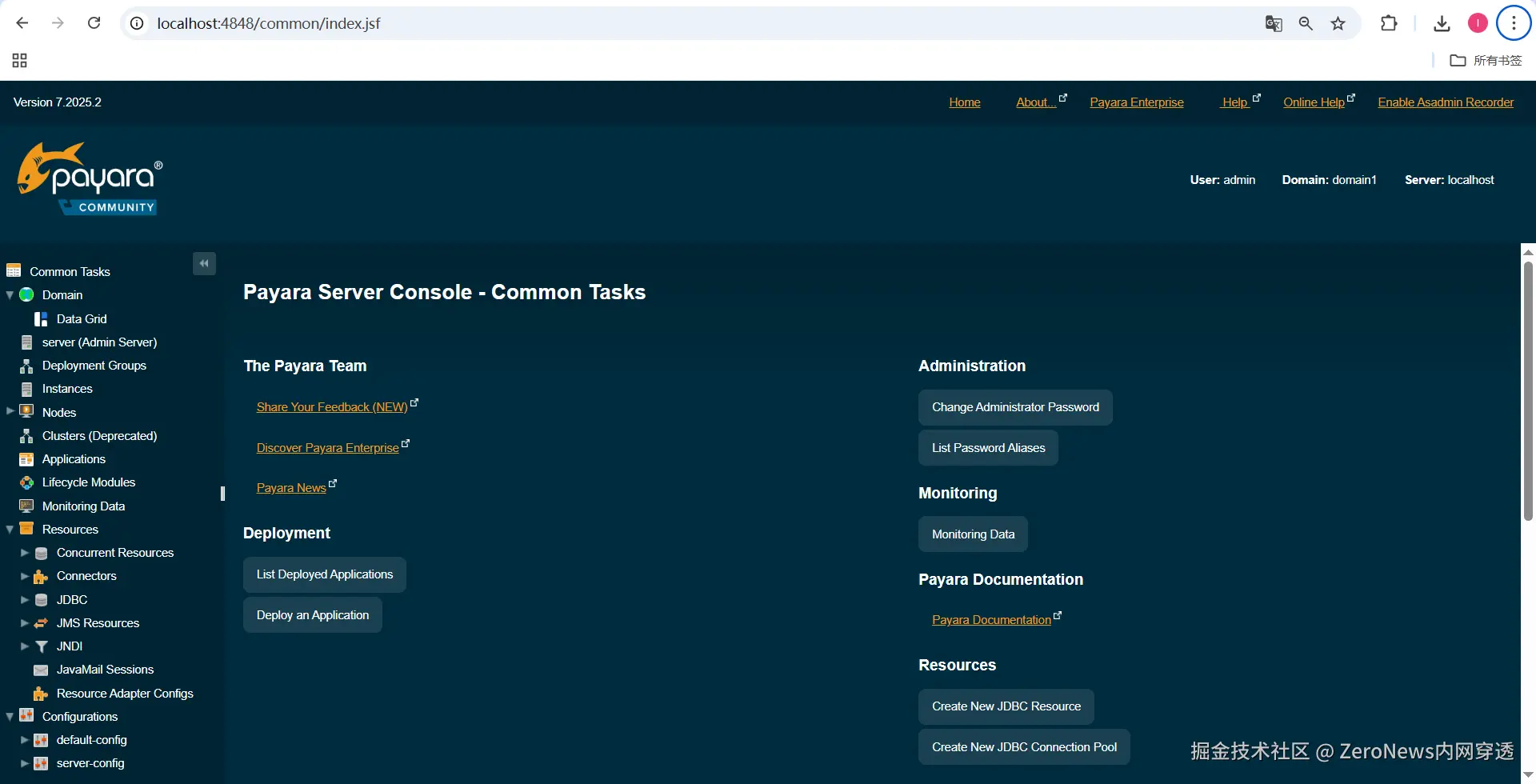
Task: Click the Deployment Groups icon
Action: point(26,366)
